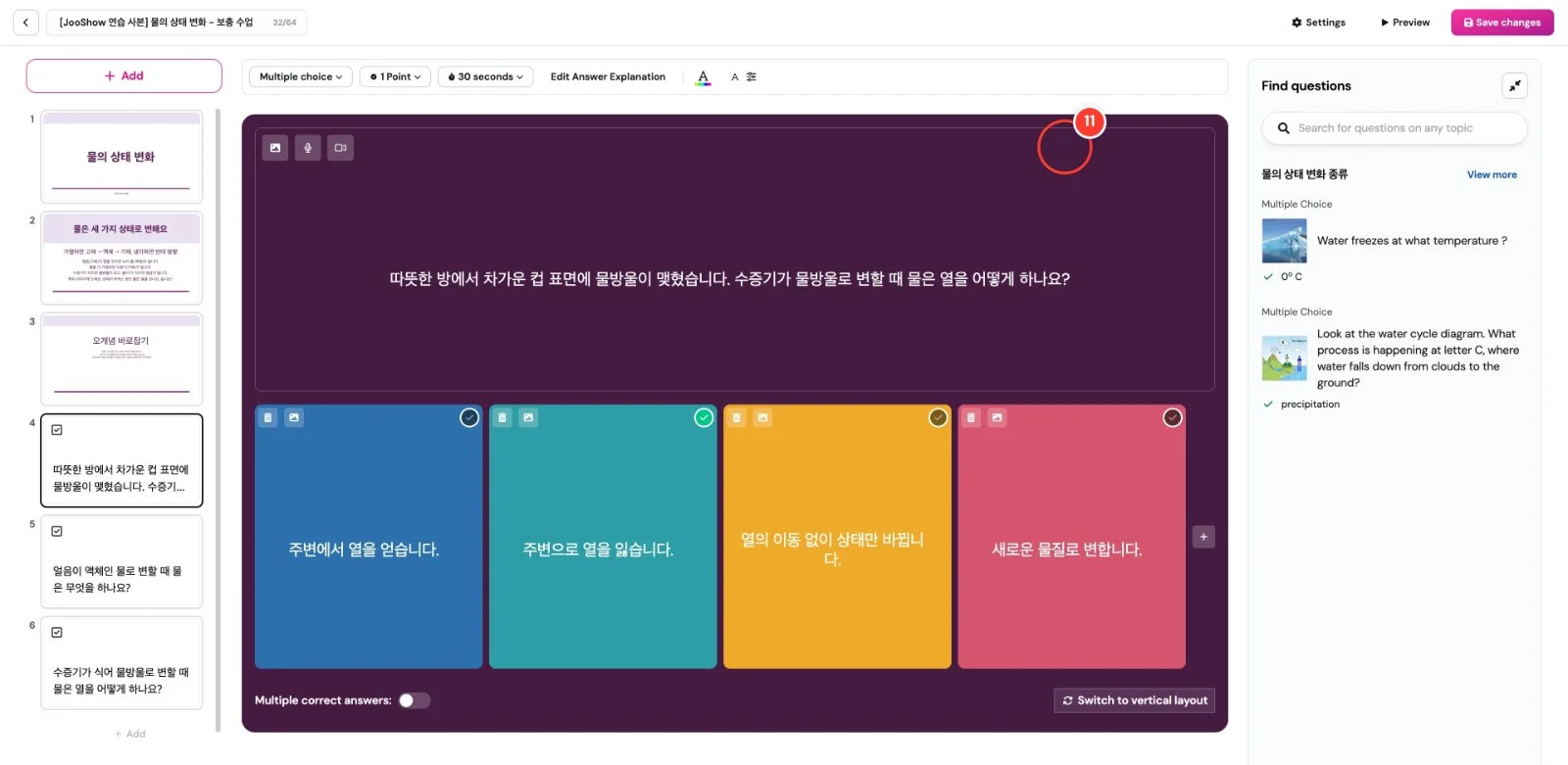The image size is (1568, 765).
Task: Add an image to the red answer
Action: [x=997, y=418]
